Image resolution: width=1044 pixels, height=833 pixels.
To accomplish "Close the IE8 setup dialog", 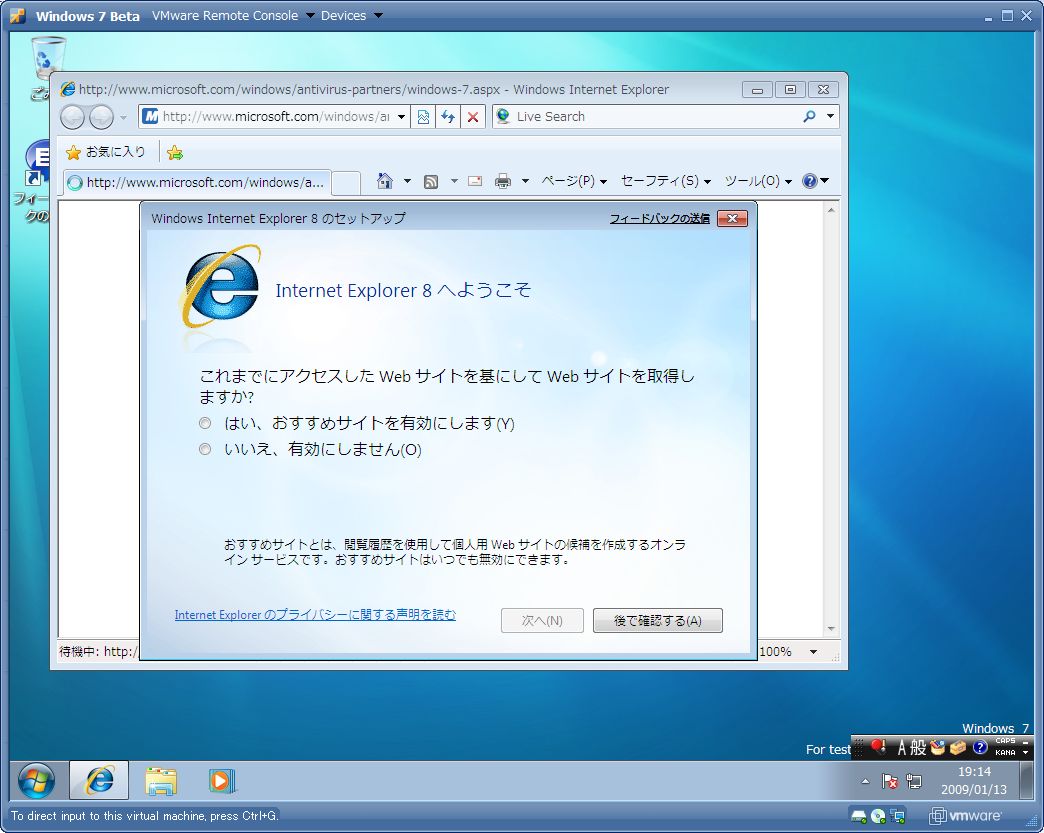I will coord(732,218).
